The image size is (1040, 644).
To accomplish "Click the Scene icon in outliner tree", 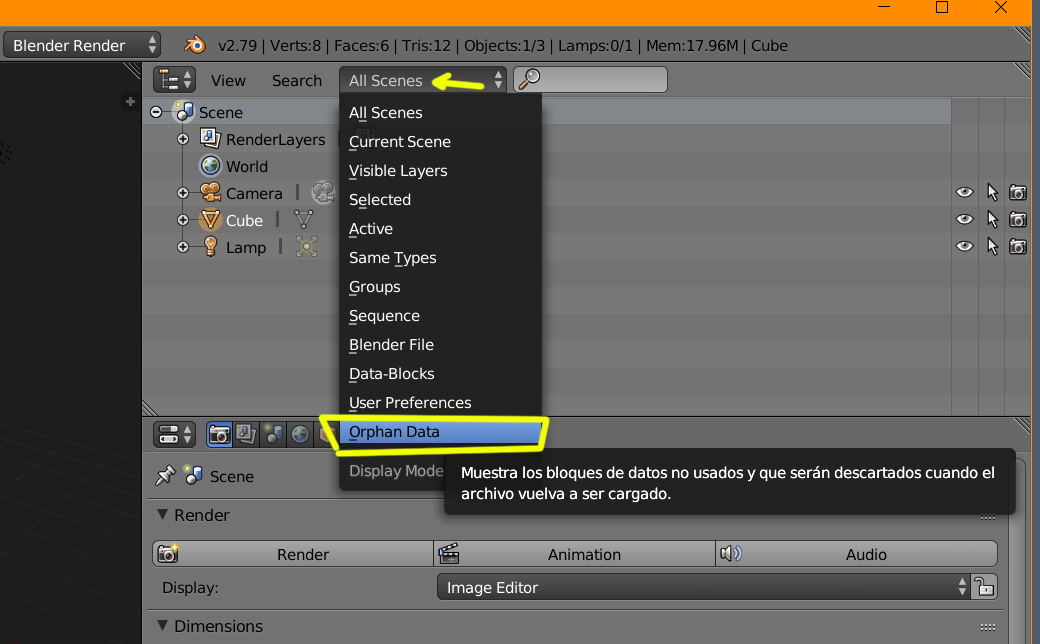I will (x=184, y=111).
